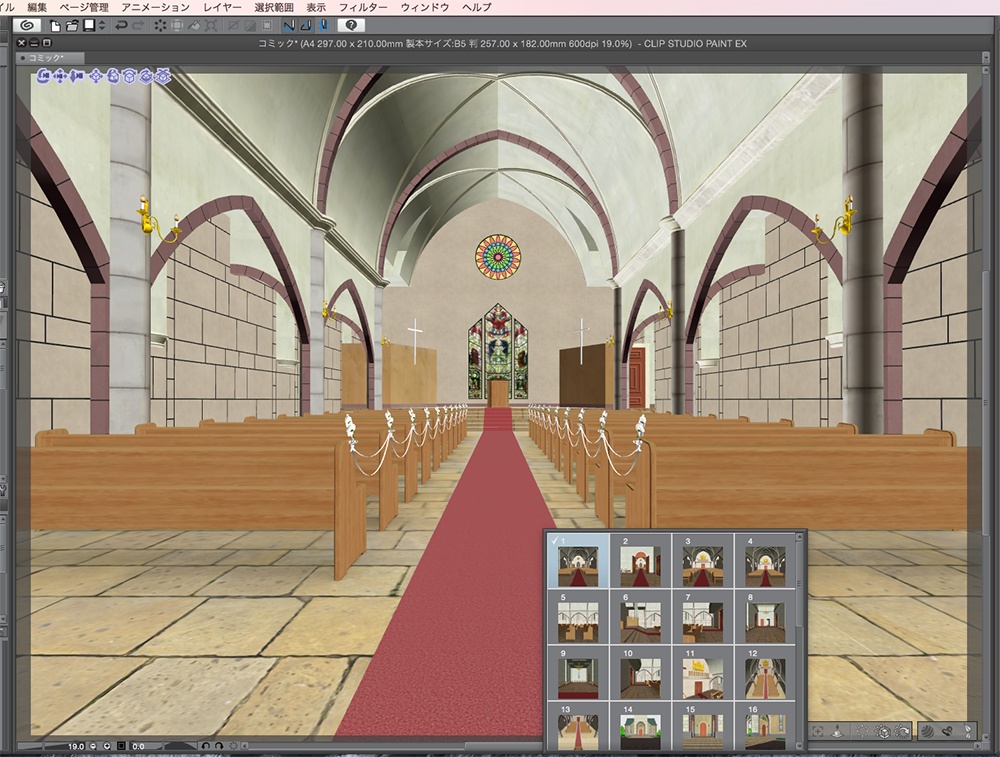Choose camera angle preset 5 thumbnail

(578, 617)
